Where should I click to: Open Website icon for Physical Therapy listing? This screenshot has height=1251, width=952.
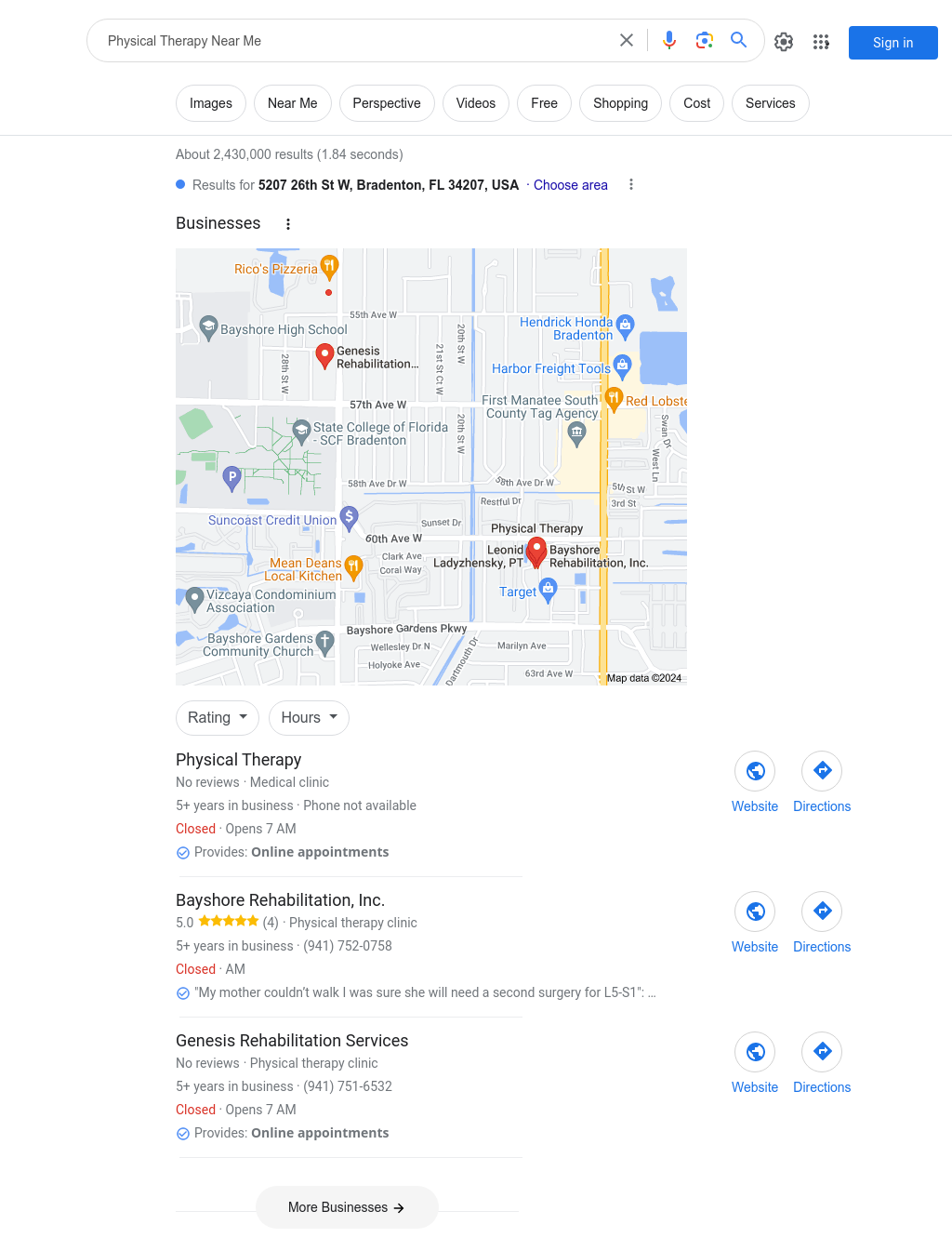[755, 771]
